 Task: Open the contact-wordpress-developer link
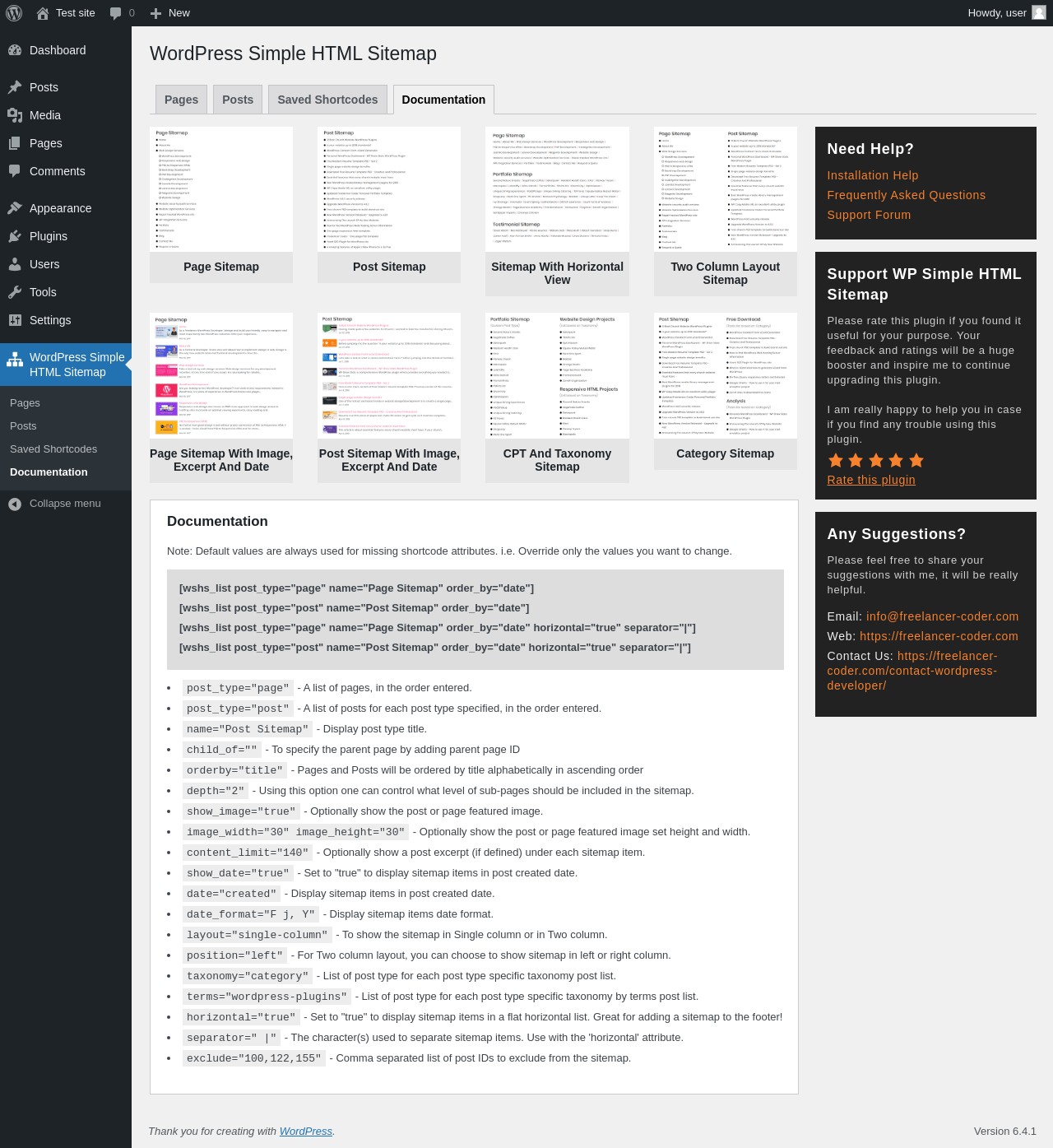912,671
